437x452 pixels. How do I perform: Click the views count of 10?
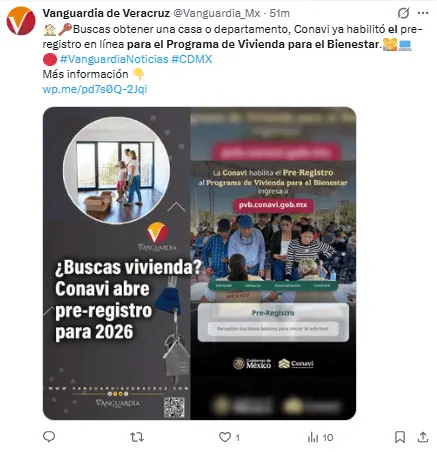[328, 437]
